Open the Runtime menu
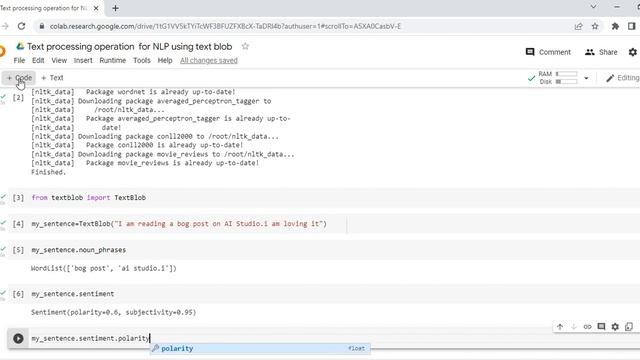The height and width of the screenshot is (360, 640). click(113, 60)
